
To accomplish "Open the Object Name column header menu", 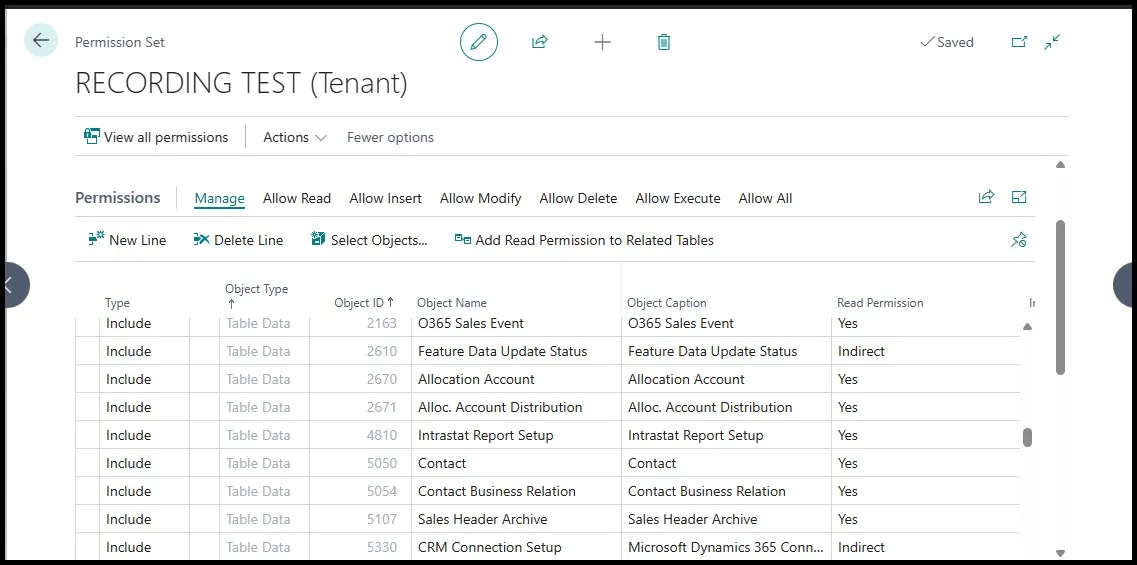I will click(x=452, y=303).
